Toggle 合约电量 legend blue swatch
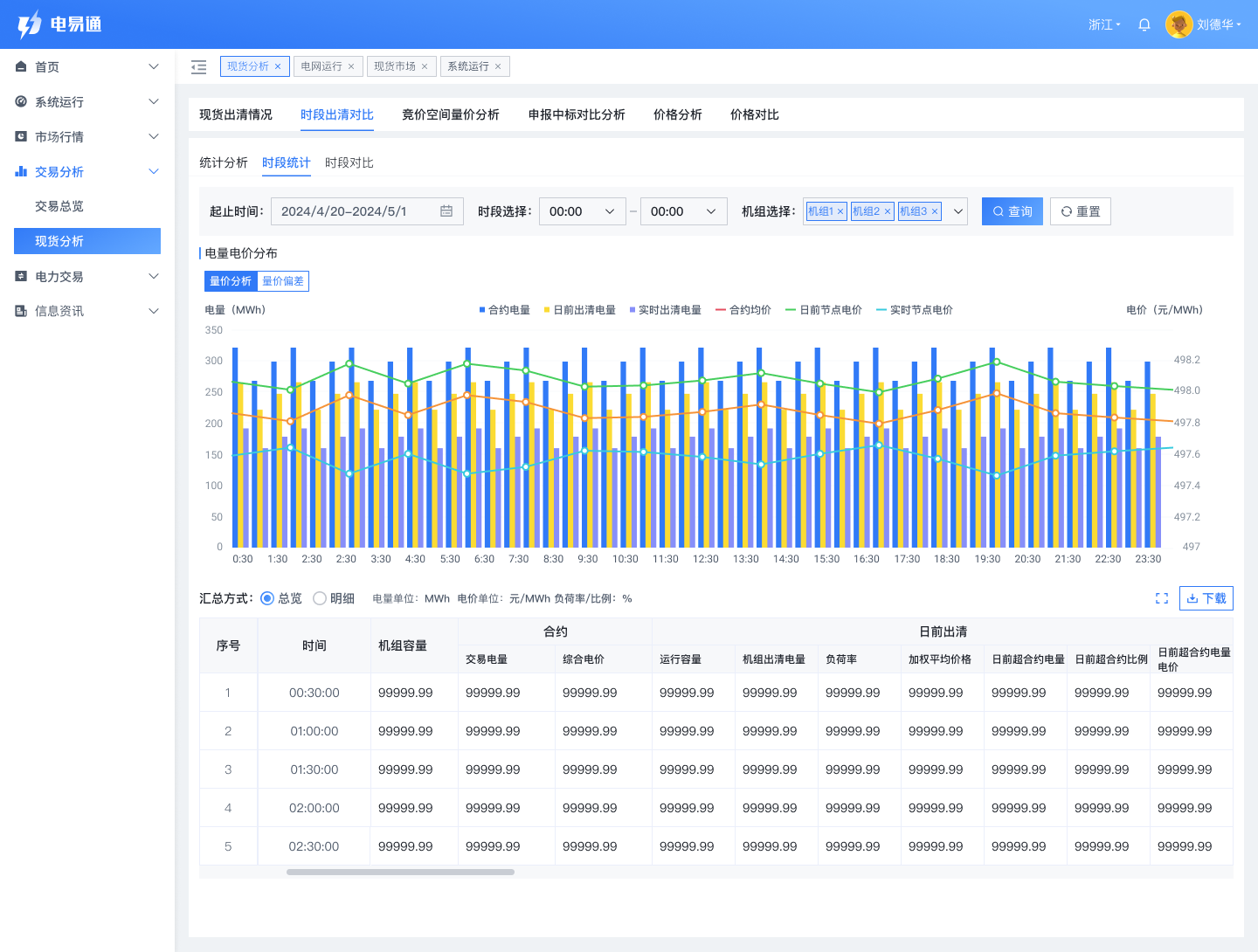 482,310
